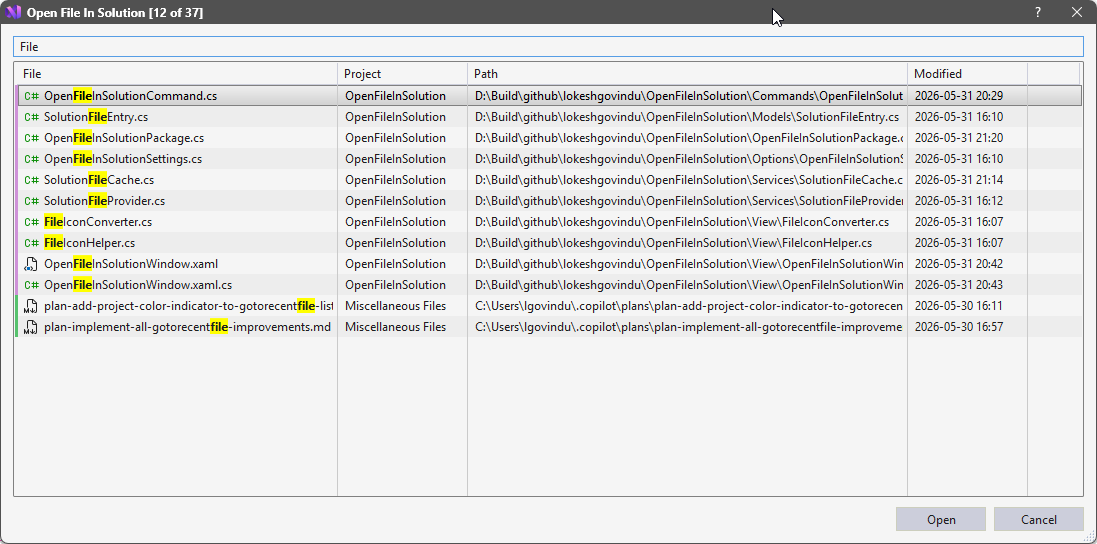Select OpenFileInSolutionSettings.cs file name

pos(123,159)
